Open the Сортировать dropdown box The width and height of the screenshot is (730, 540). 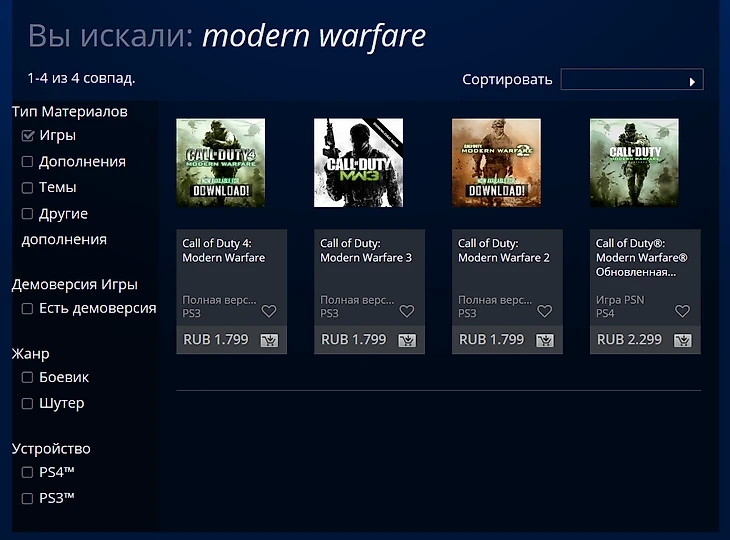(x=632, y=79)
